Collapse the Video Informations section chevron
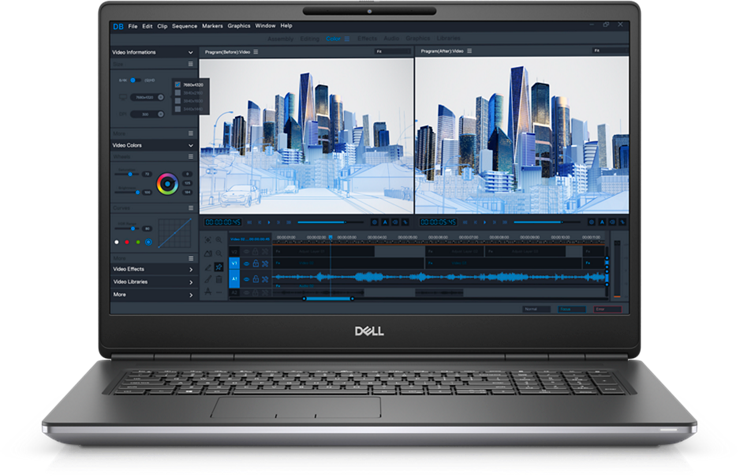 191,52
